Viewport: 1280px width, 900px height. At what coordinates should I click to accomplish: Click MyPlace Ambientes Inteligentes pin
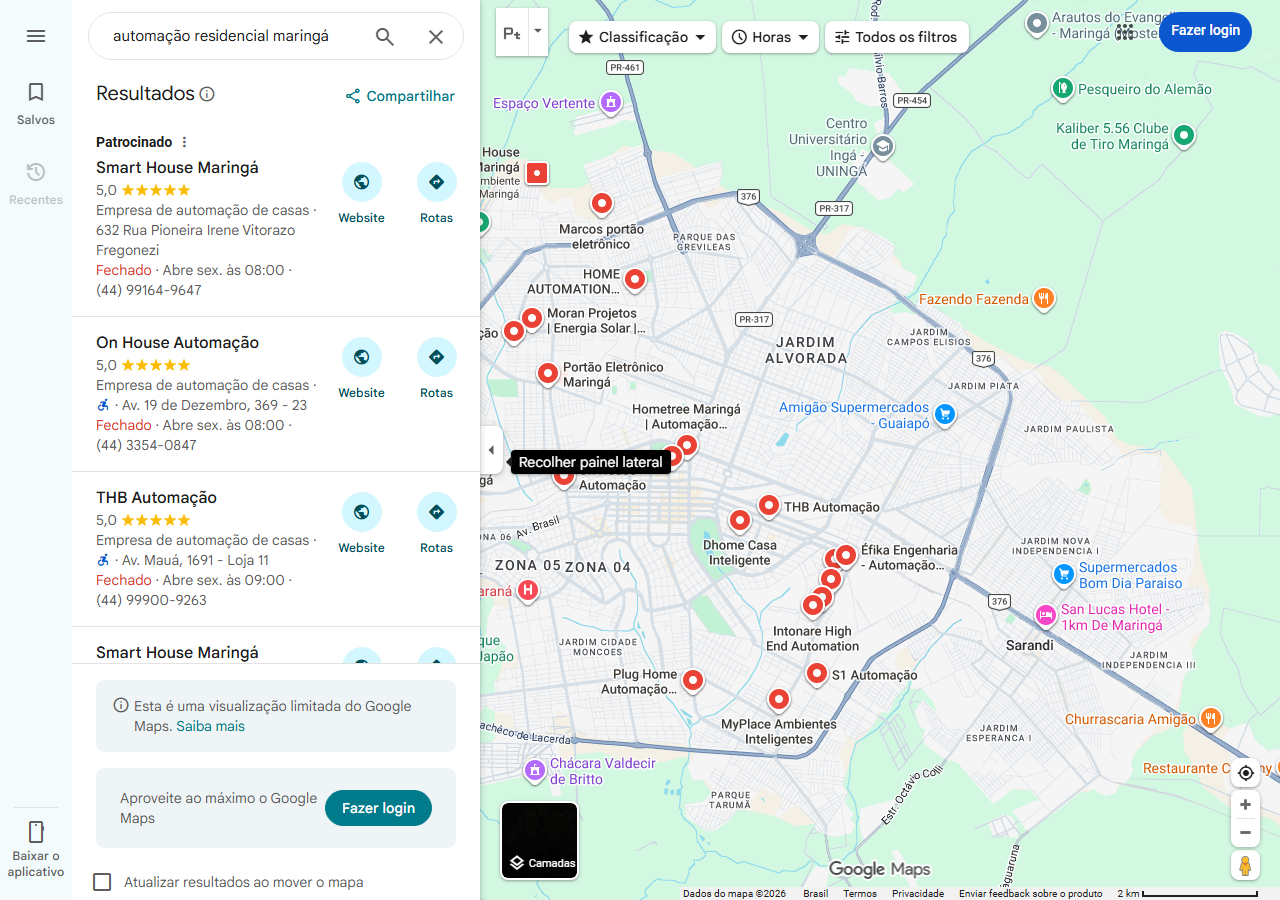[779, 698]
